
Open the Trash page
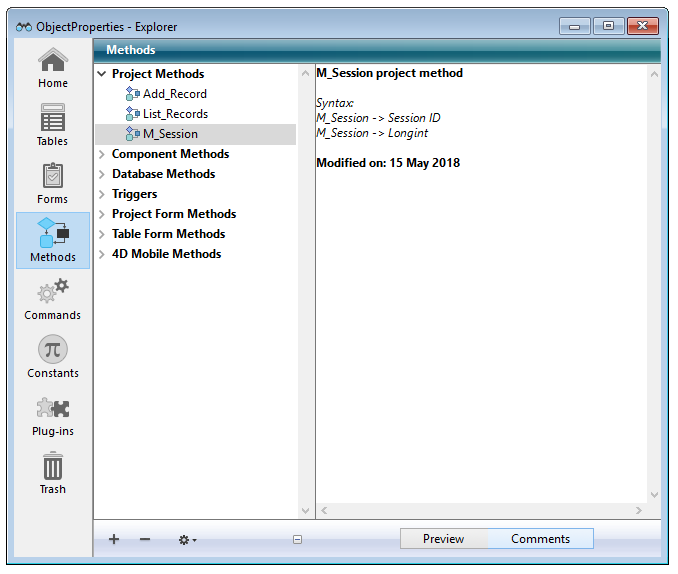(x=53, y=473)
